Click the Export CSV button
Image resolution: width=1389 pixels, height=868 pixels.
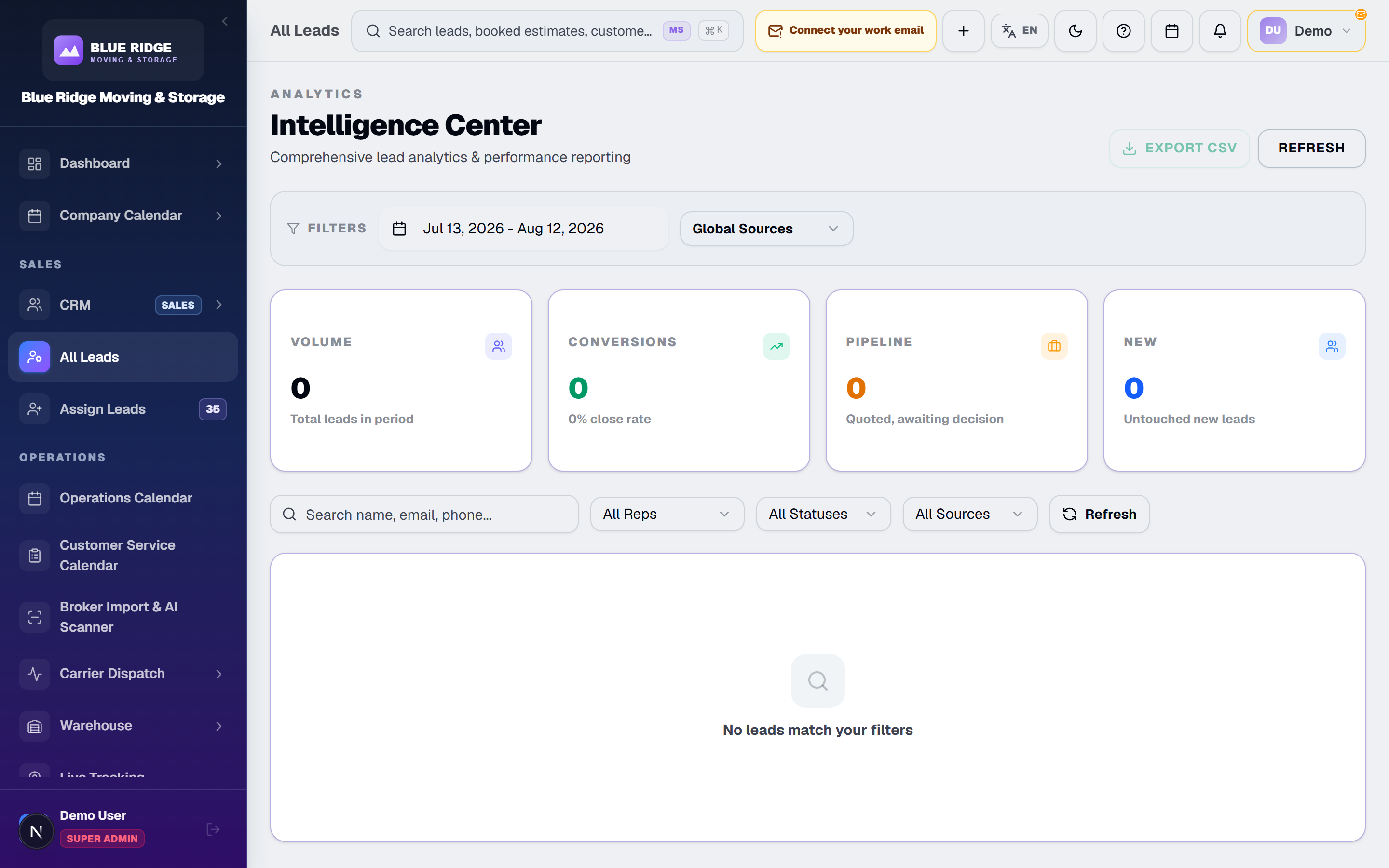pyautogui.click(x=1179, y=148)
